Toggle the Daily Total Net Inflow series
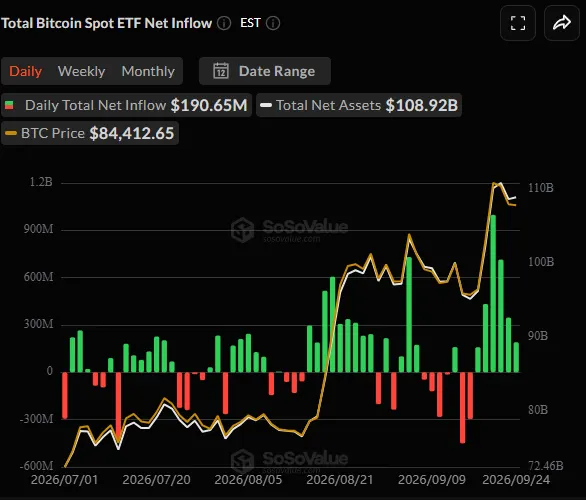 [126, 105]
